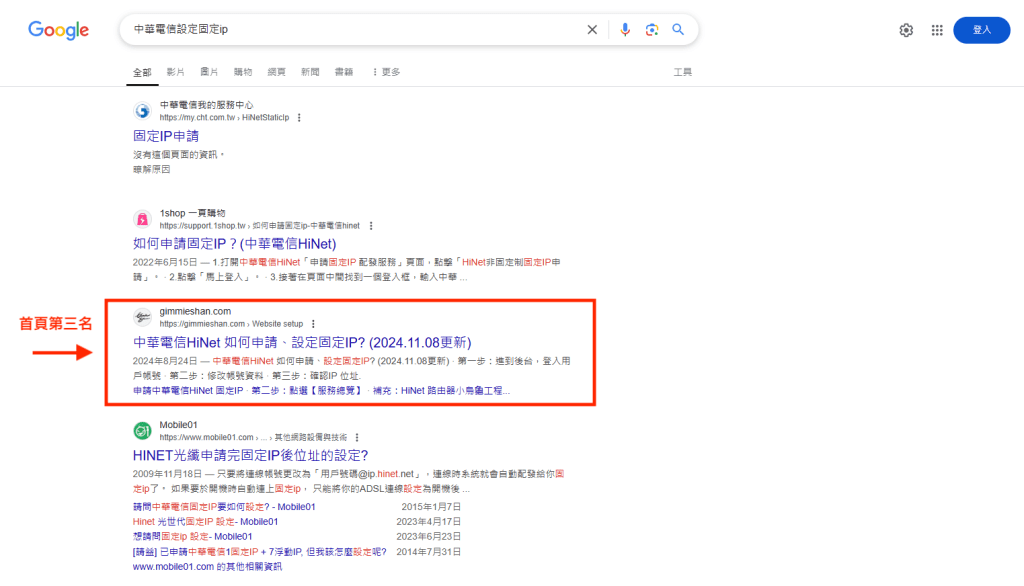Image resolution: width=1024 pixels, height=586 pixels.
Task: Switch to the 網頁 tab
Action: [x=276, y=72]
